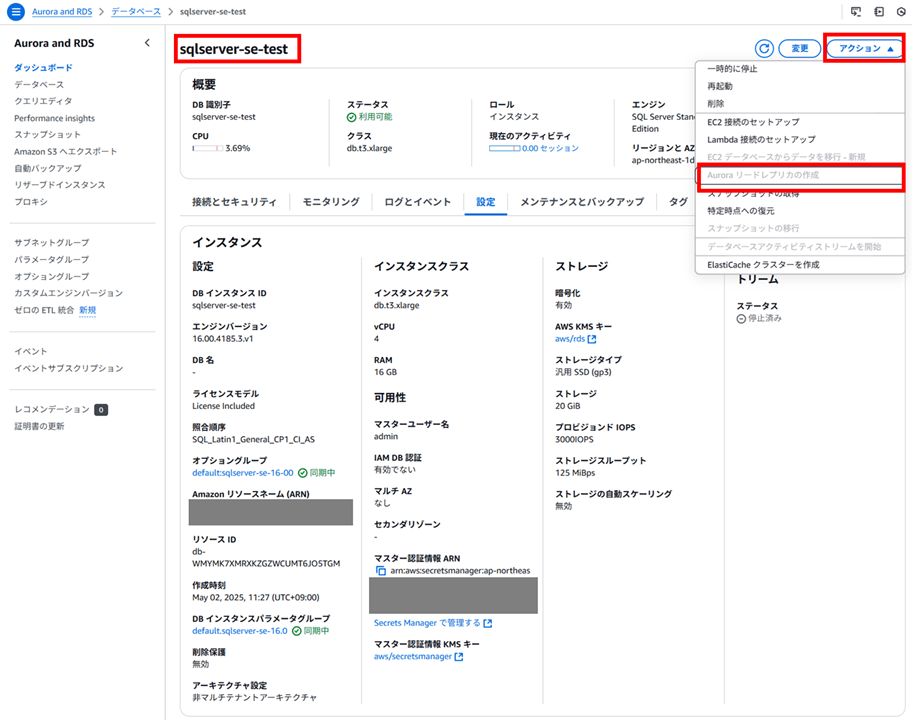This screenshot has width=912, height=720.
Task: Click the copy icon beside master credentials ARN
Action: click(x=380, y=571)
